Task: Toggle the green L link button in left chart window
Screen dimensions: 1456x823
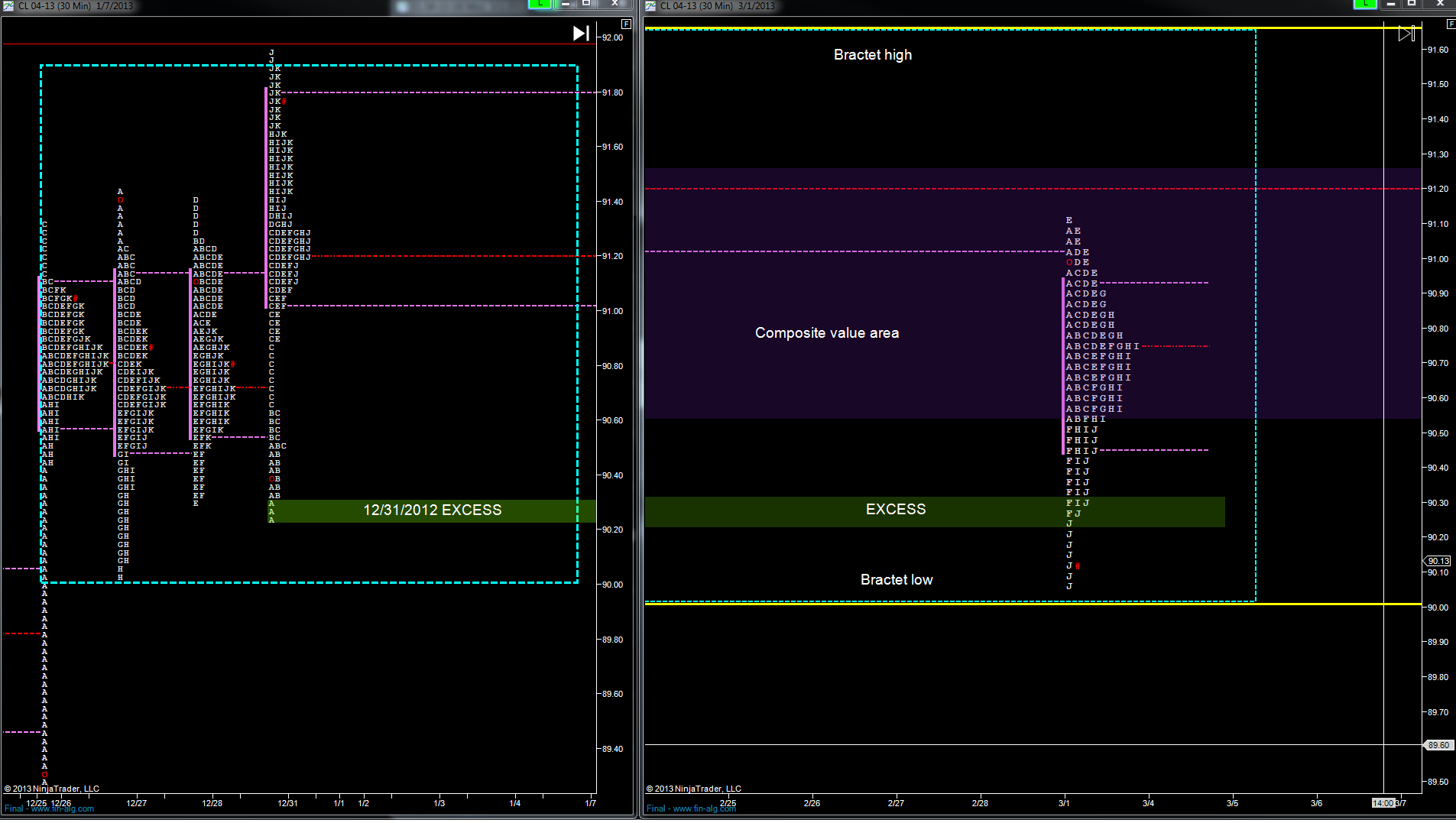Action: click(540, 4)
